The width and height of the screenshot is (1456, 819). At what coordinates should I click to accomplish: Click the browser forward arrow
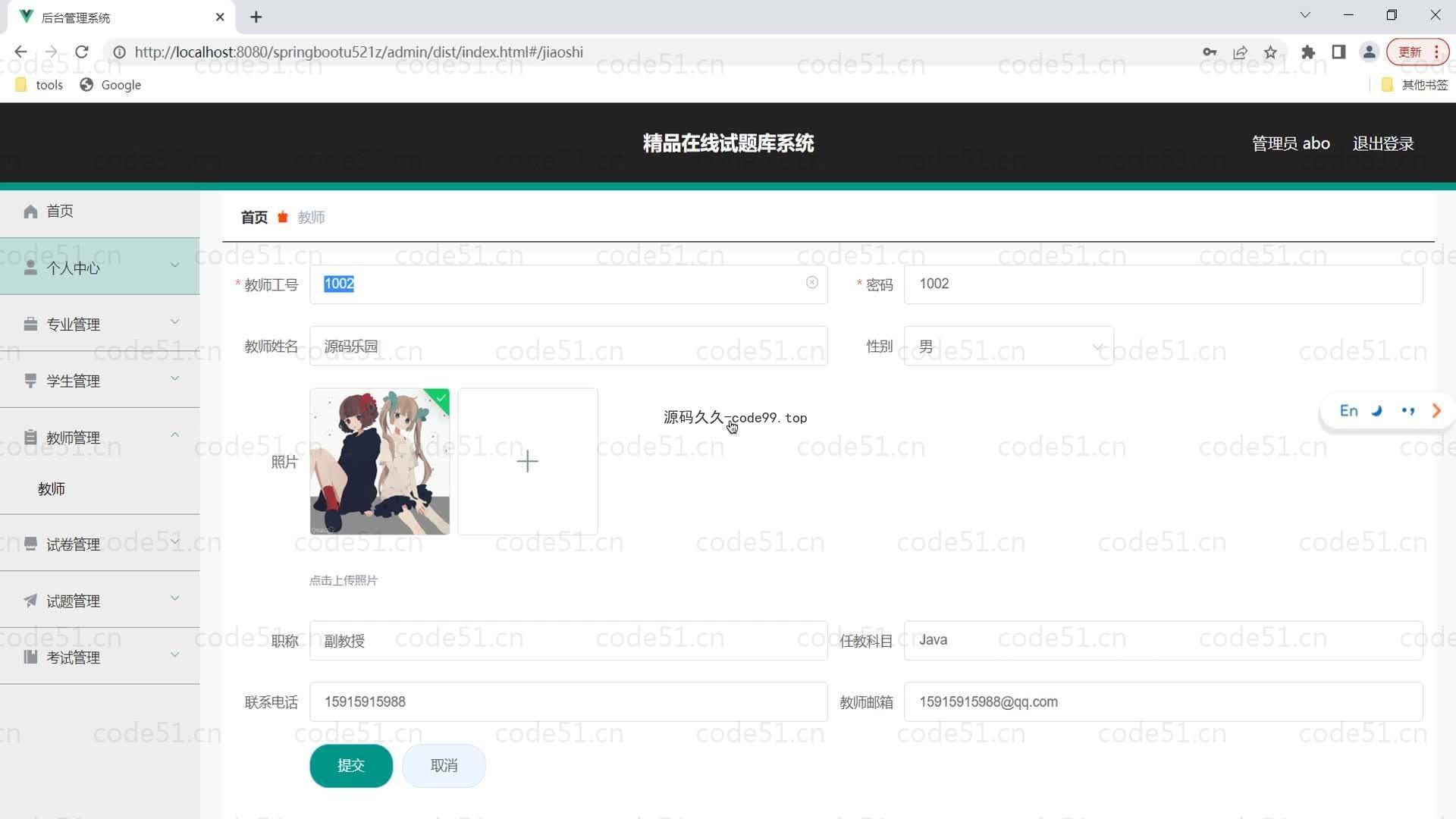click(51, 52)
